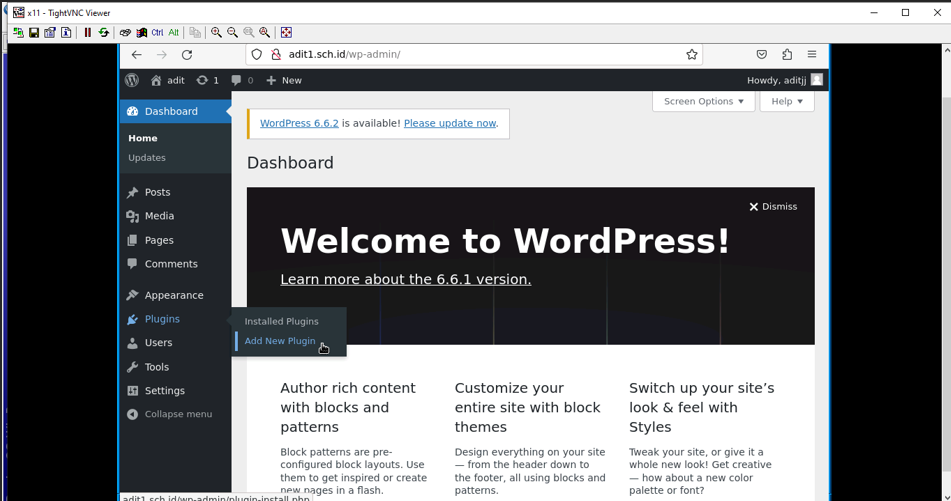Open the Users menu item
The width and height of the screenshot is (951, 501).
[175, 343]
